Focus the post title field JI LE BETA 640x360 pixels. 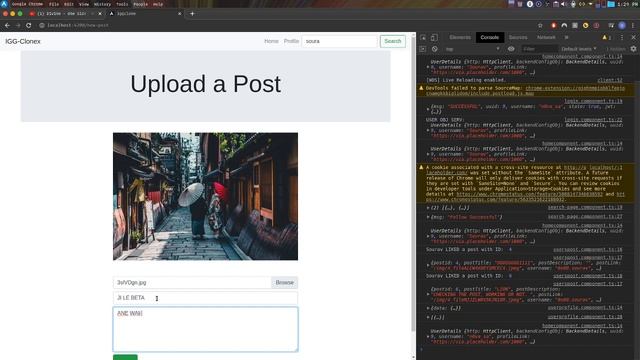point(205,298)
